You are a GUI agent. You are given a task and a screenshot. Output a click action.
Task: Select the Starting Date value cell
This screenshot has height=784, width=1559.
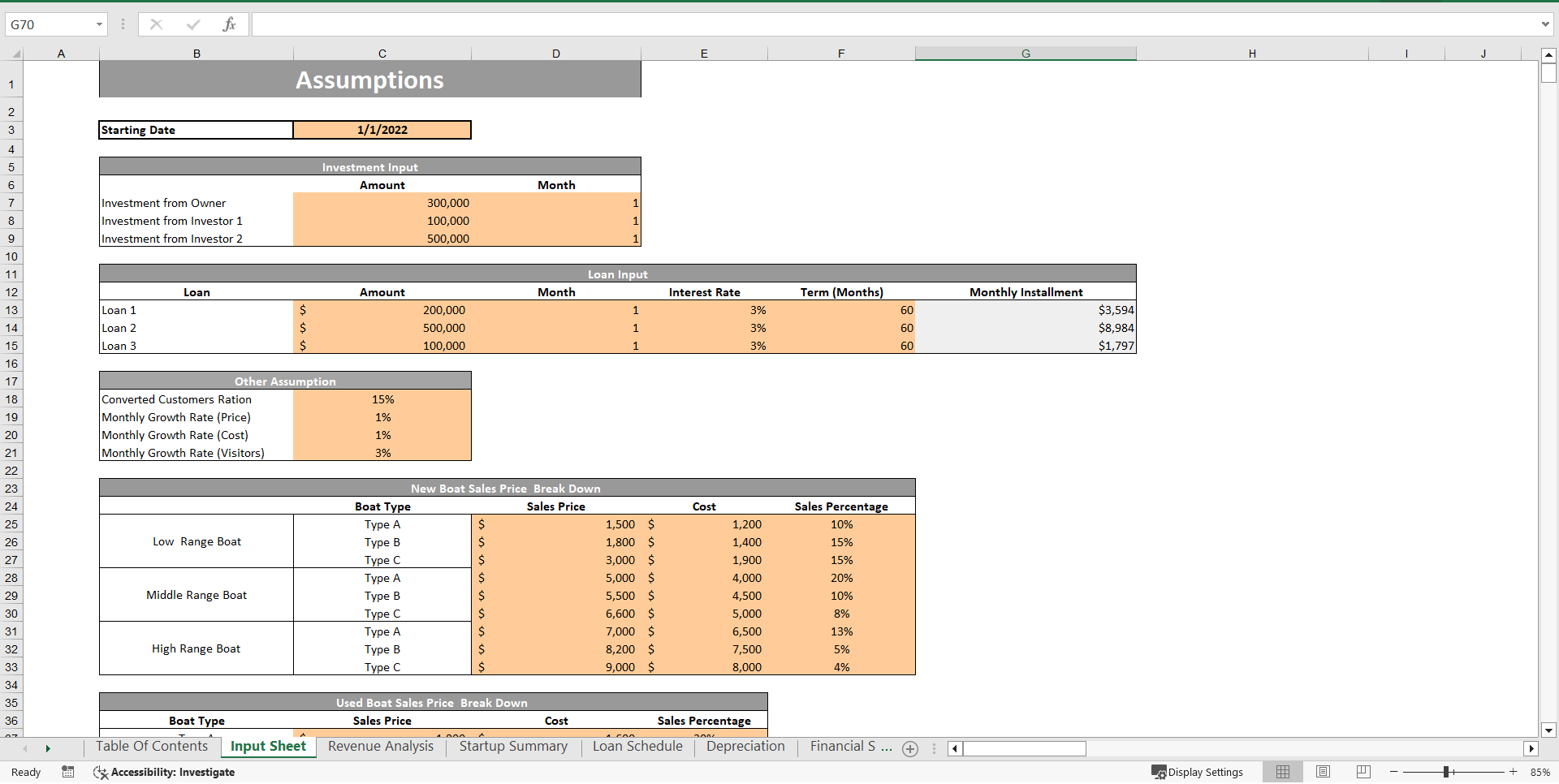tap(382, 130)
